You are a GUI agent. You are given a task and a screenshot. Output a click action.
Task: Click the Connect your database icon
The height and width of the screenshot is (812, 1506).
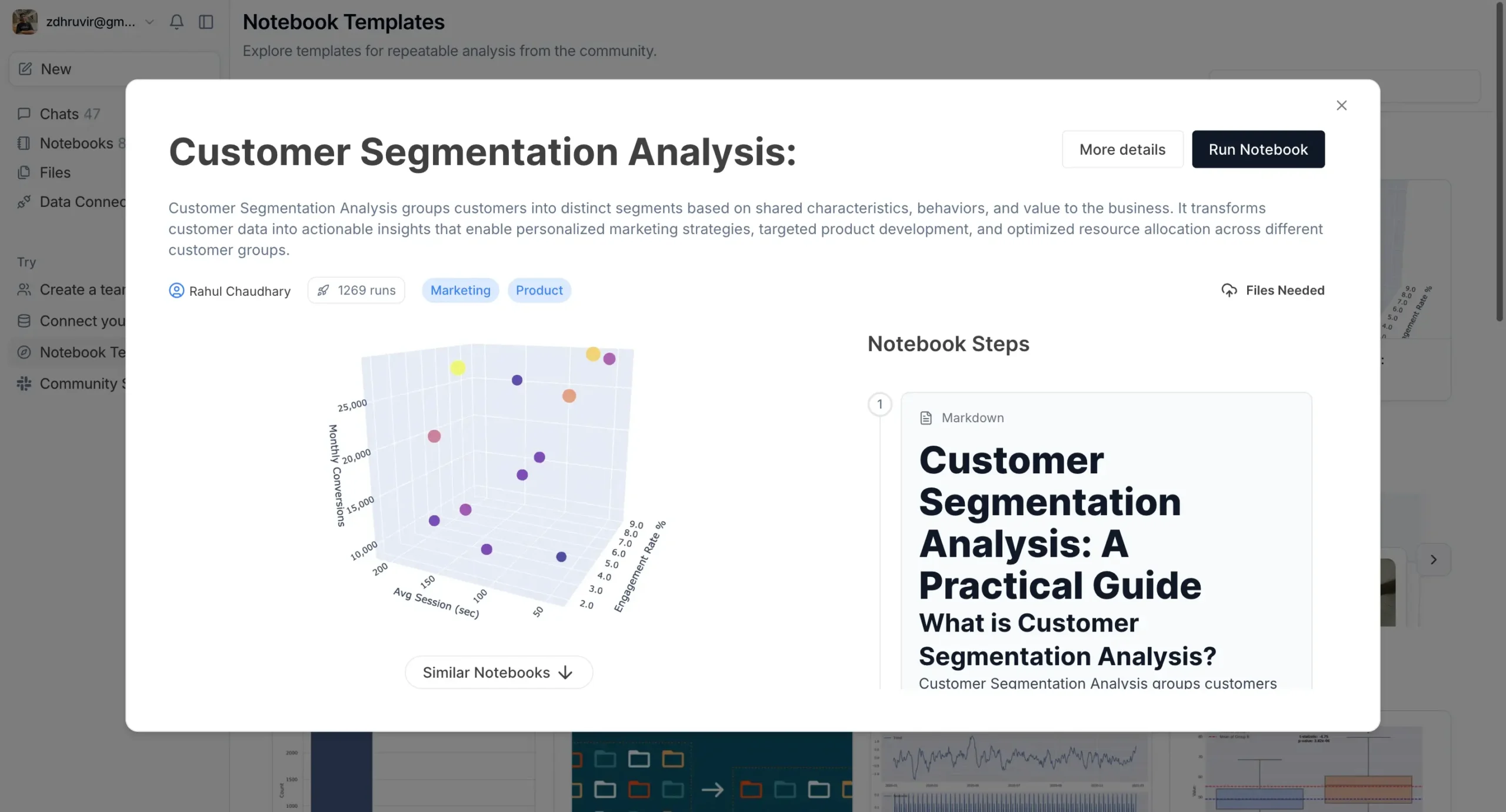tap(24, 321)
